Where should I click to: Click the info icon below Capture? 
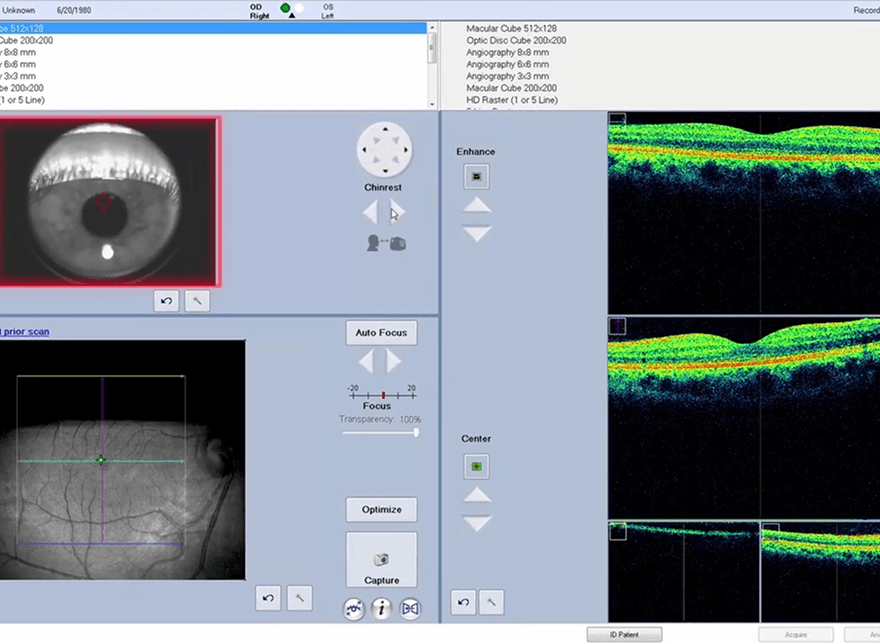click(x=381, y=608)
